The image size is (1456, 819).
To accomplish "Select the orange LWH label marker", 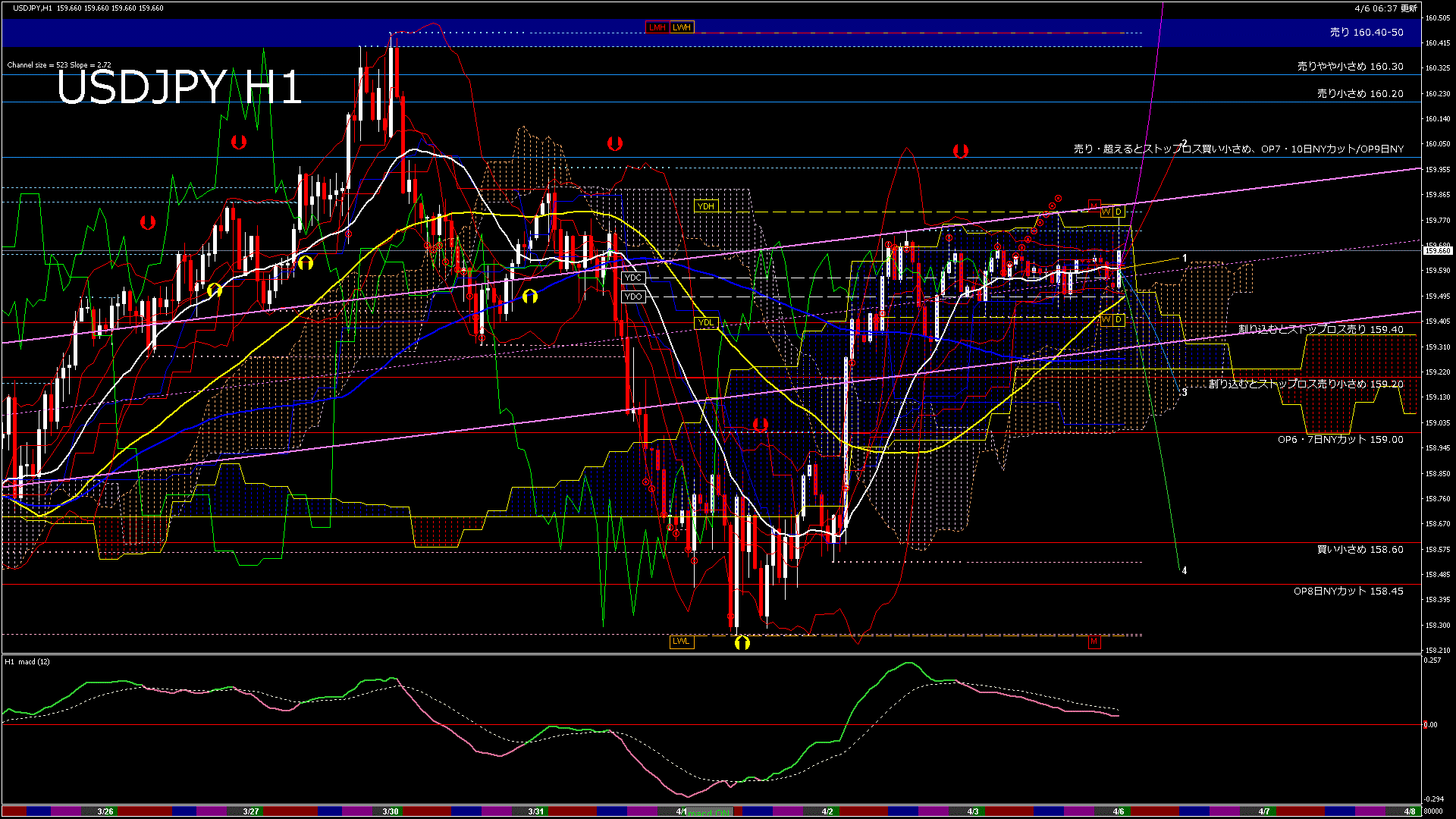I will pos(682,27).
